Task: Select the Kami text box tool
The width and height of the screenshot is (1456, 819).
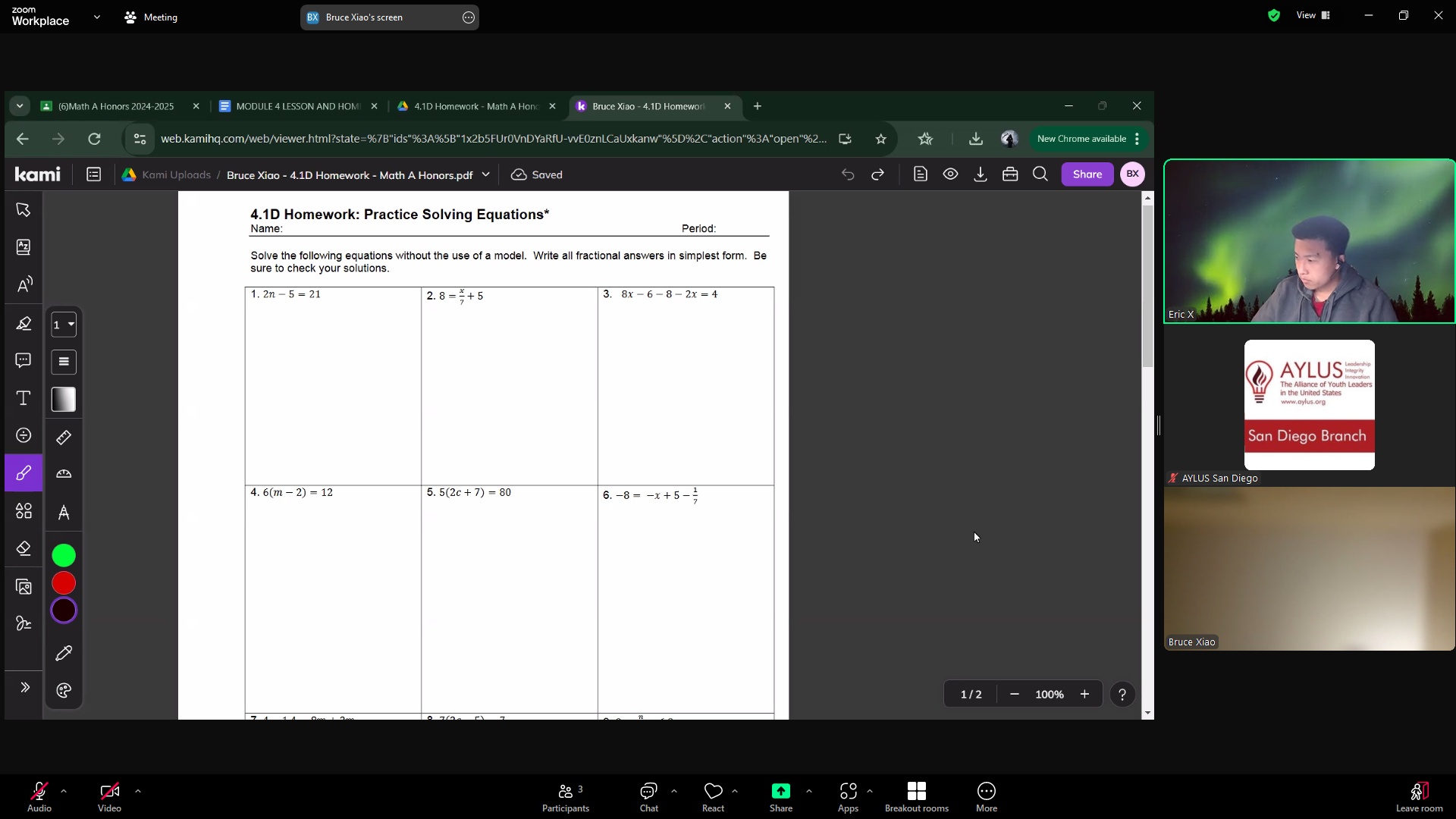Action: [x=24, y=398]
